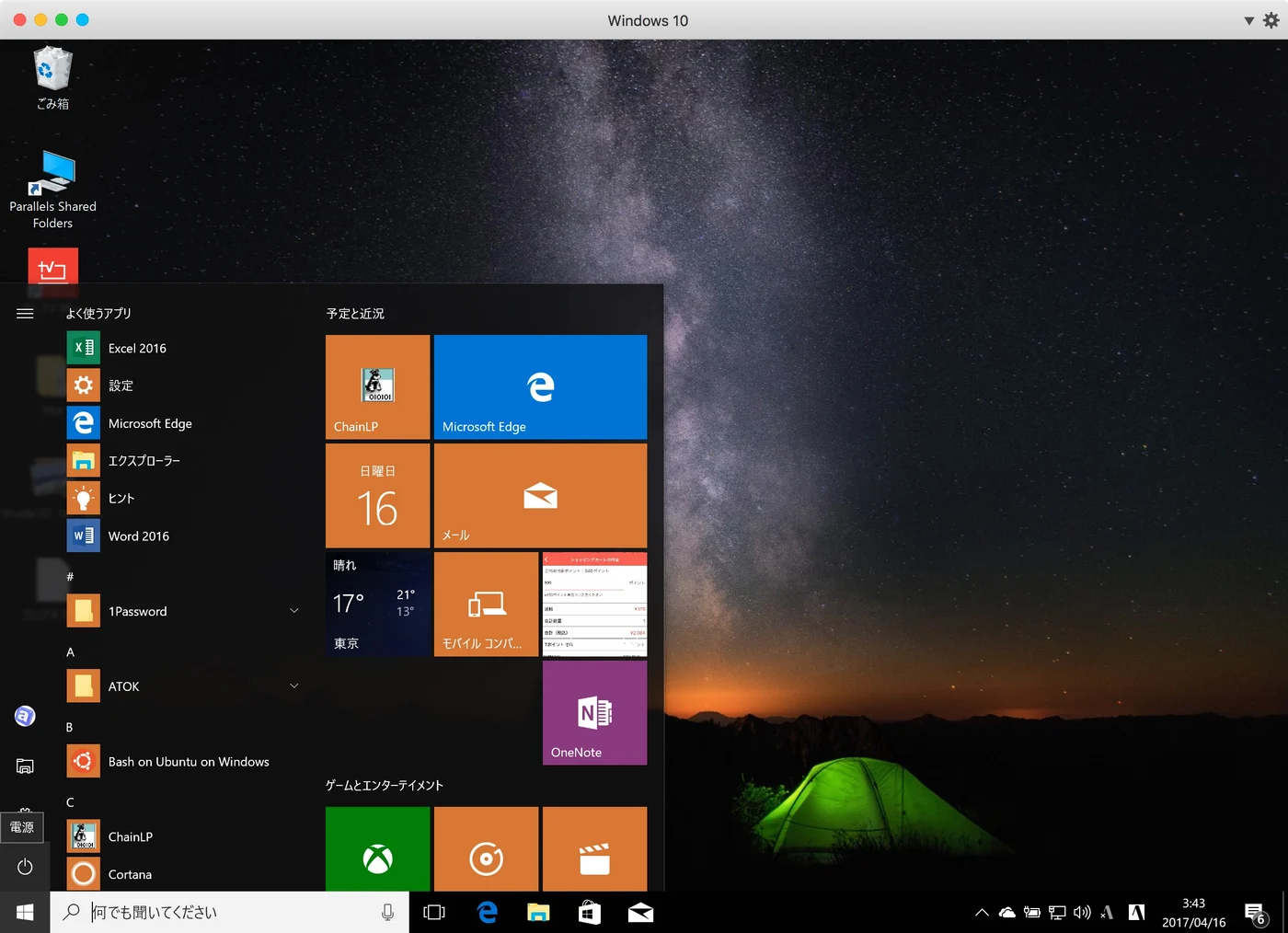Click the File Explorer icon in the Start rail
Viewport: 1288px width, 933px height.
[25, 766]
